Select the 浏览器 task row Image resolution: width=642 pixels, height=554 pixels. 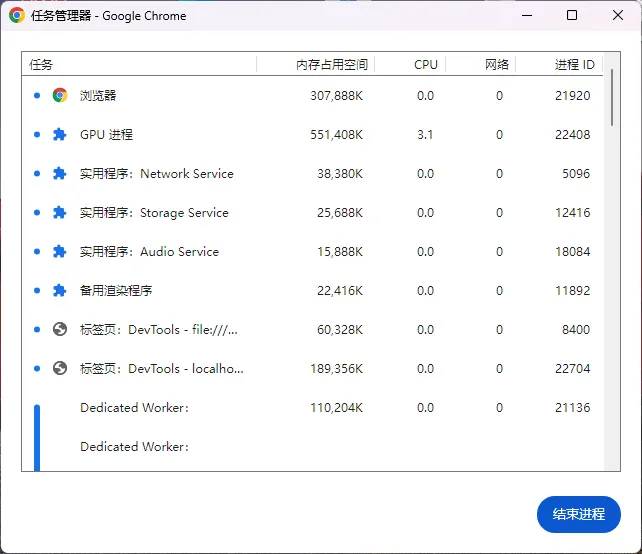tap(312, 95)
